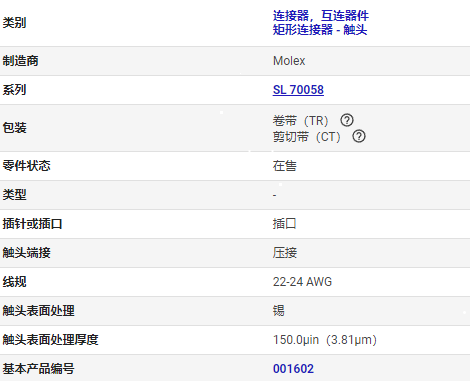Select the 22-24 AWG wire gauge value
The height and width of the screenshot is (381, 470).
[302, 282]
